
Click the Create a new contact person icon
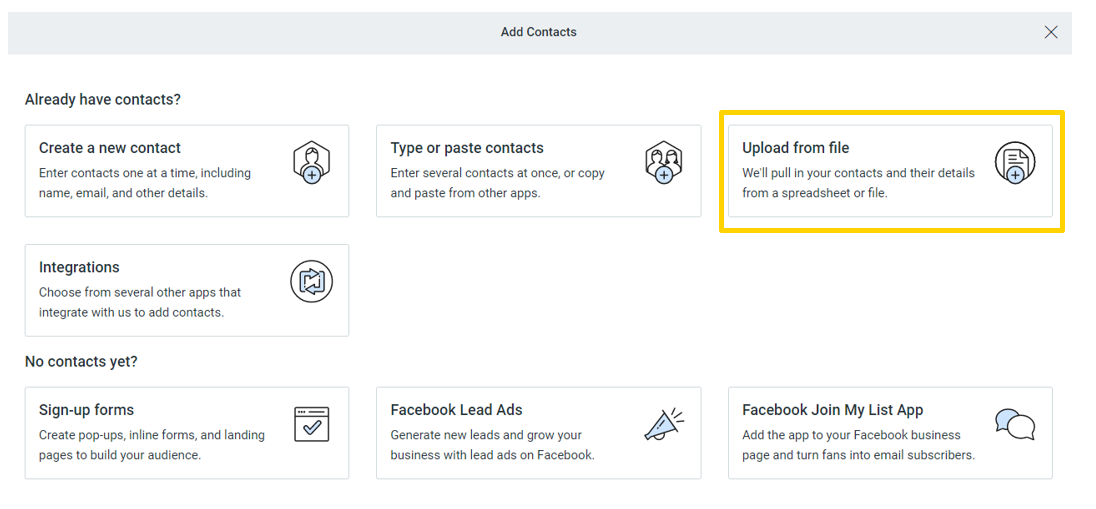(x=311, y=162)
